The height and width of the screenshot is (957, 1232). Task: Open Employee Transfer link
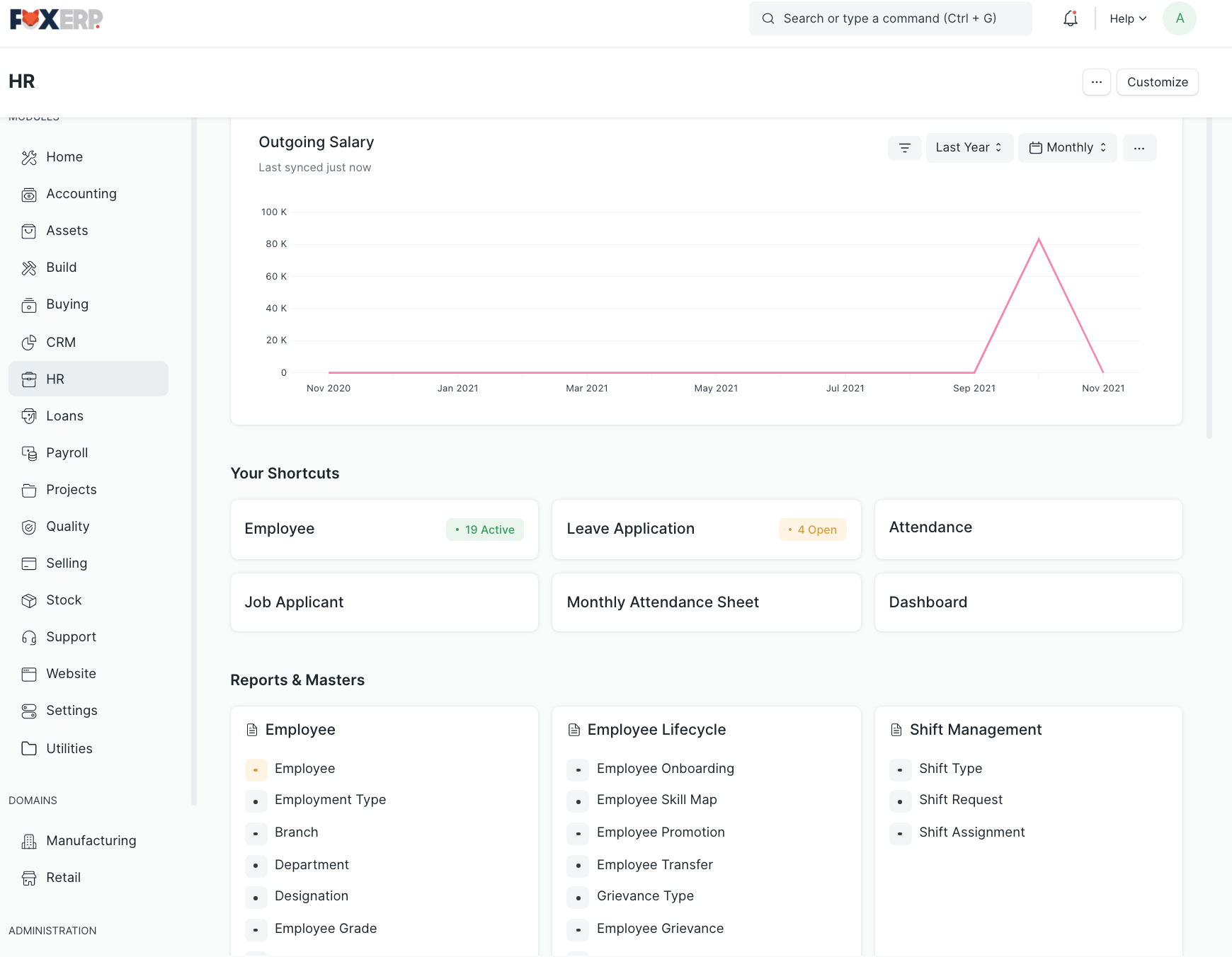click(x=655, y=865)
